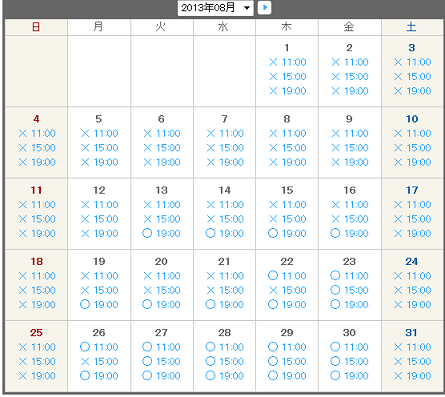Select available 19:00 slot on the 13th
The image size is (445, 397).
click(x=161, y=233)
